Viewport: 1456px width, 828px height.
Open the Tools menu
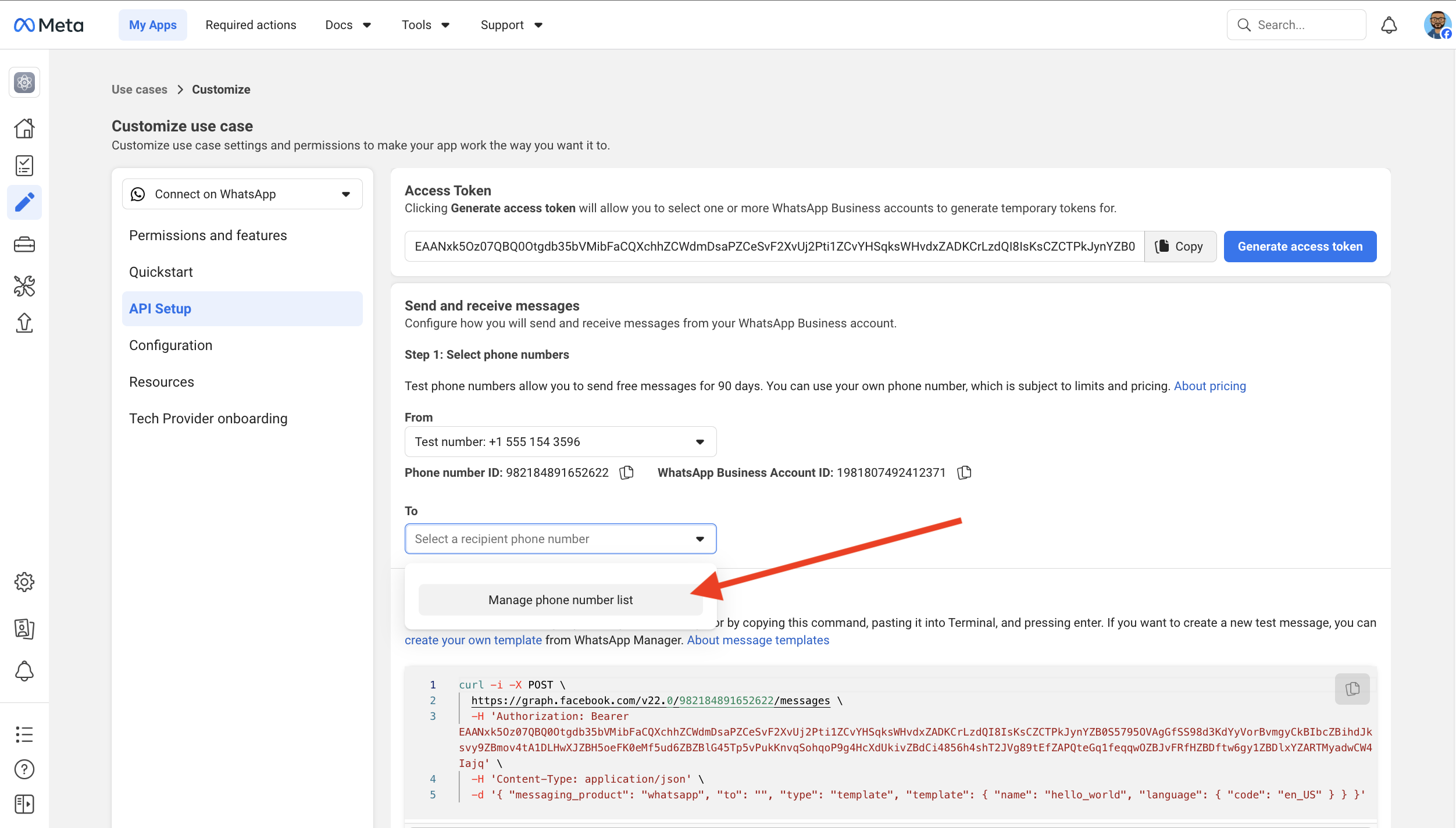coord(425,25)
